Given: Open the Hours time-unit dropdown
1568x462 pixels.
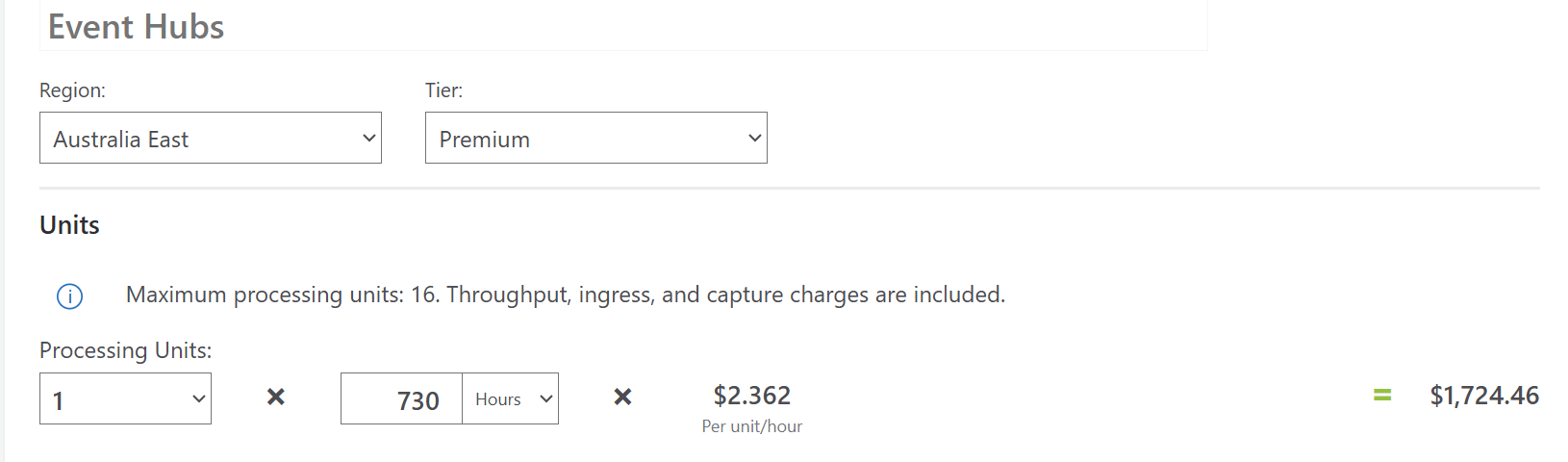Looking at the screenshot, I should tap(510, 398).
